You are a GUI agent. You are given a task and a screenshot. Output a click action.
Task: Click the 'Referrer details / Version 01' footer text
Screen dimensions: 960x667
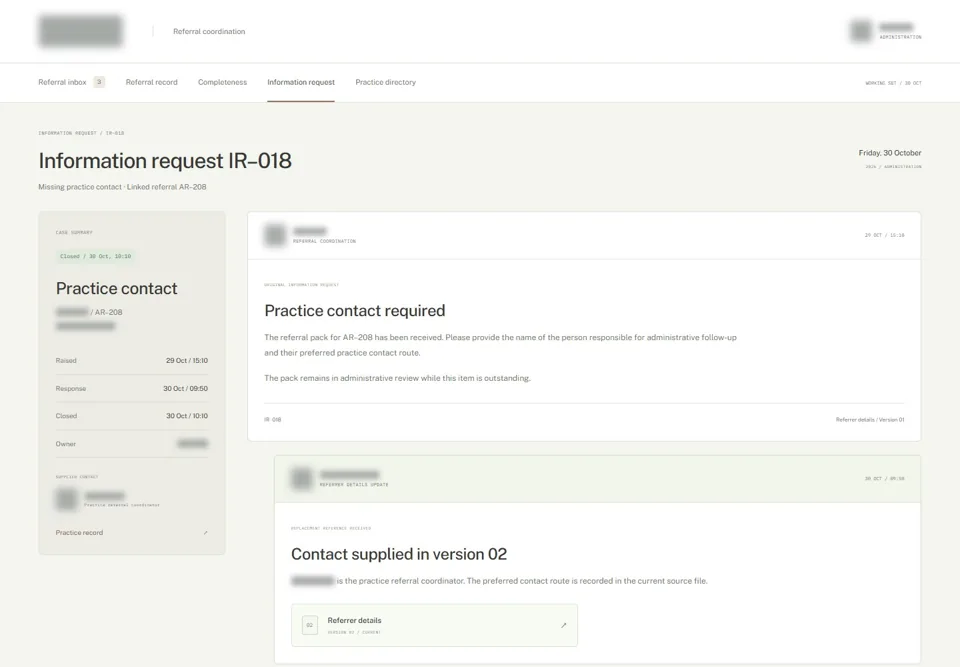click(869, 420)
